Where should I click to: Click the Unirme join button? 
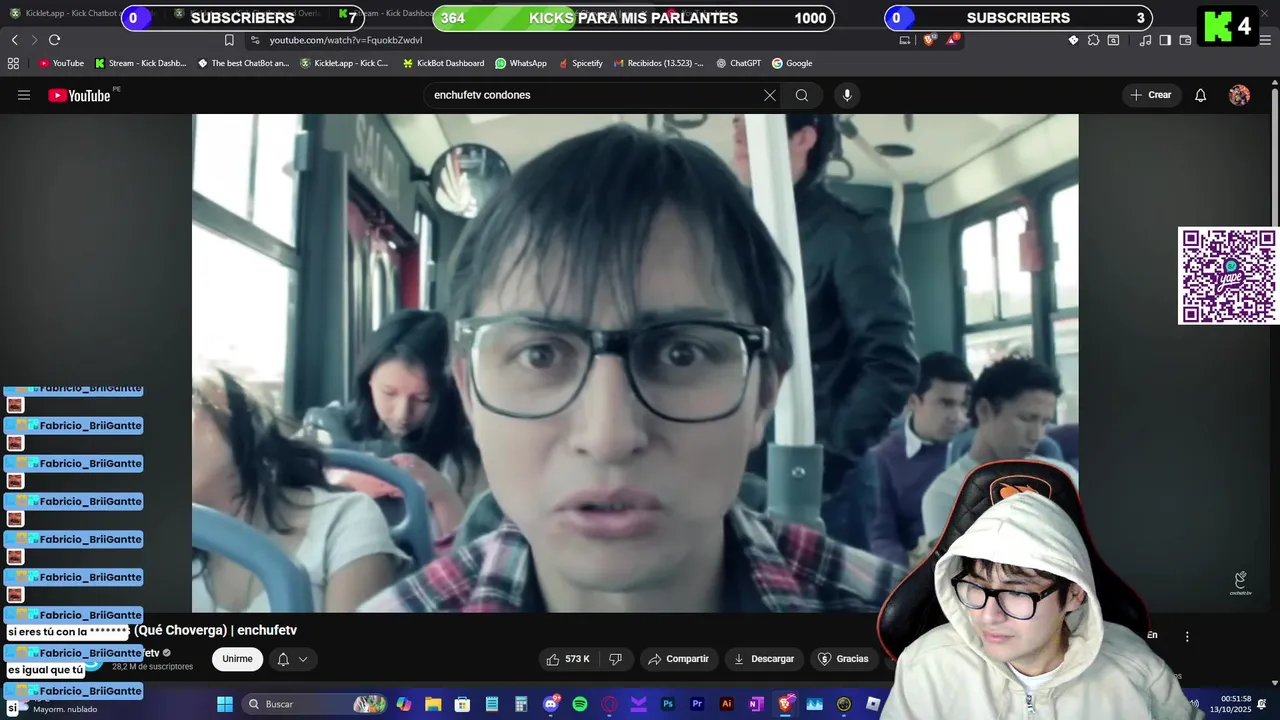coord(237,659)
